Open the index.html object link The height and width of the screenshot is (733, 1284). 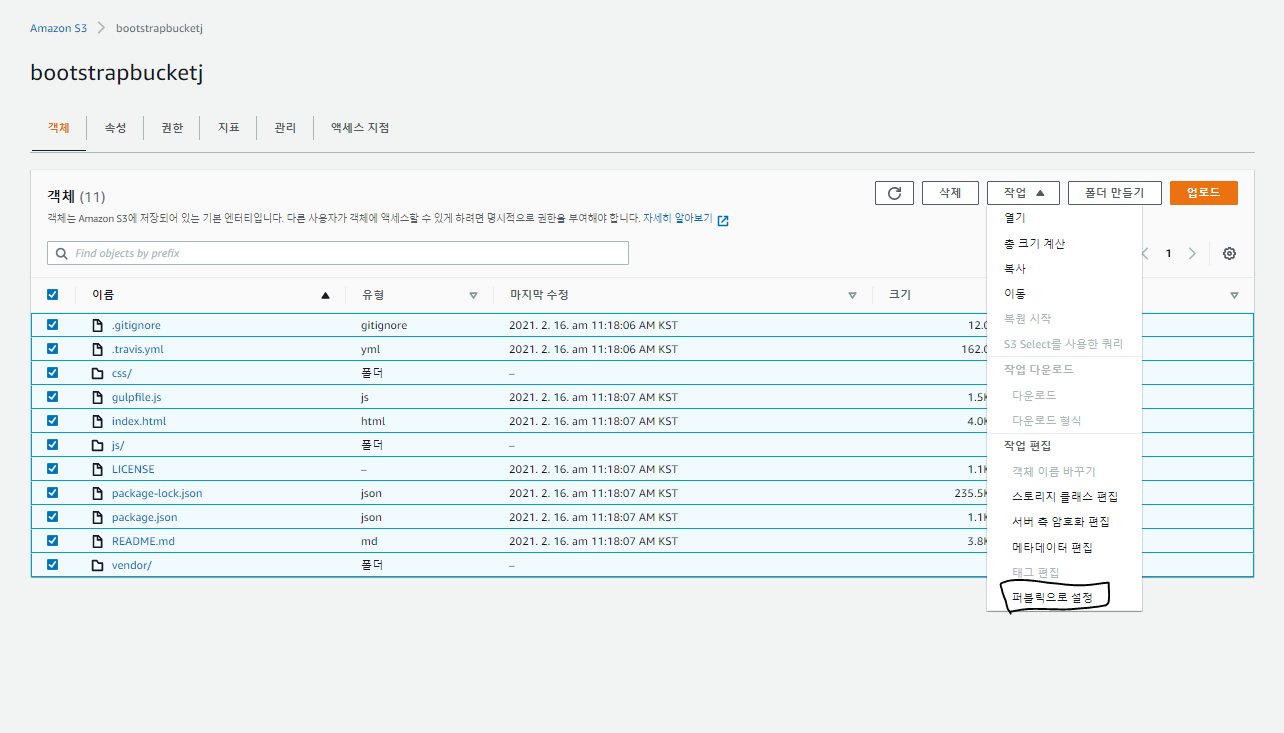[139, 421]
